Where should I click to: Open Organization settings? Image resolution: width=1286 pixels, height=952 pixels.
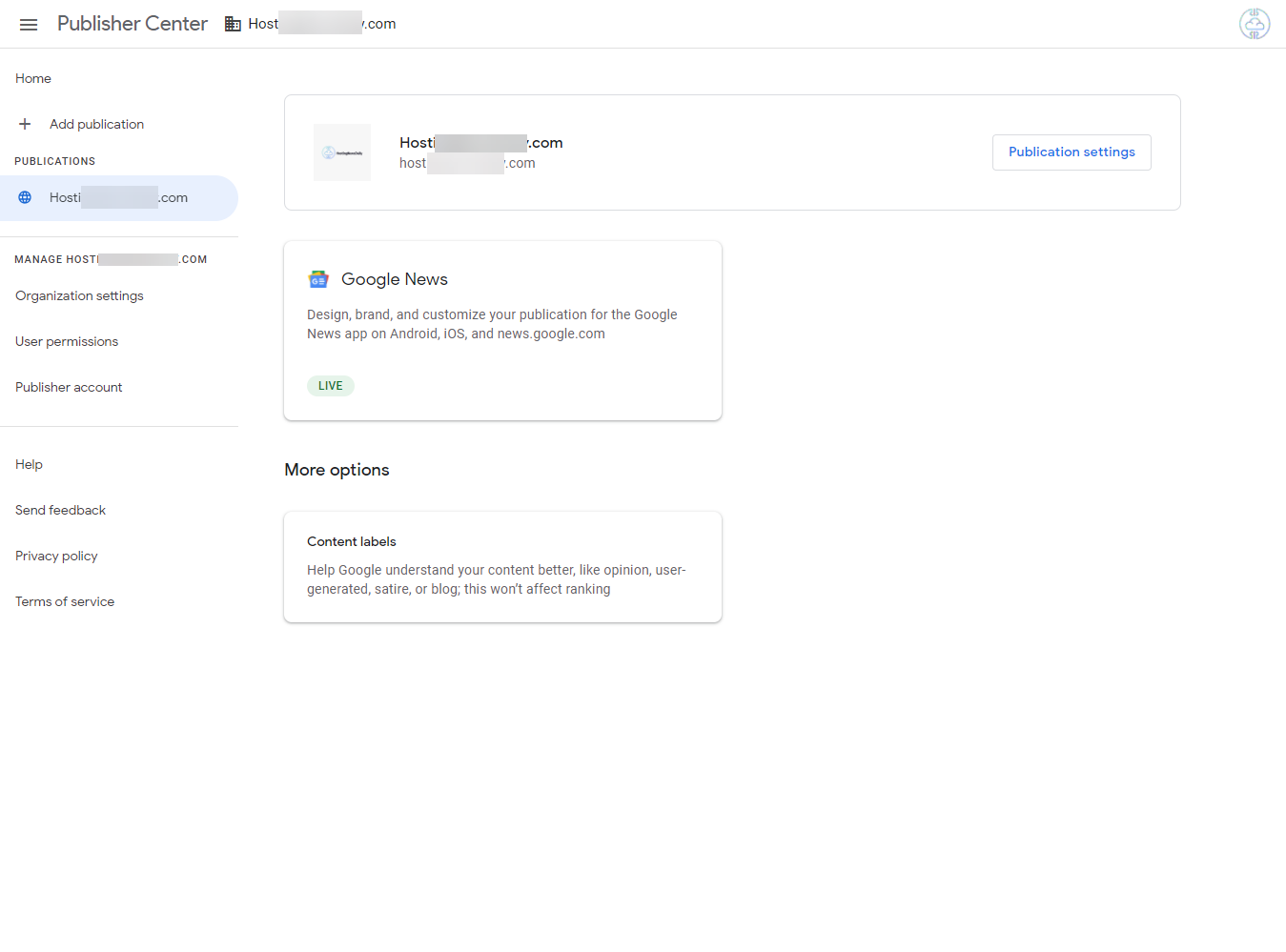(x=80, y=295)
